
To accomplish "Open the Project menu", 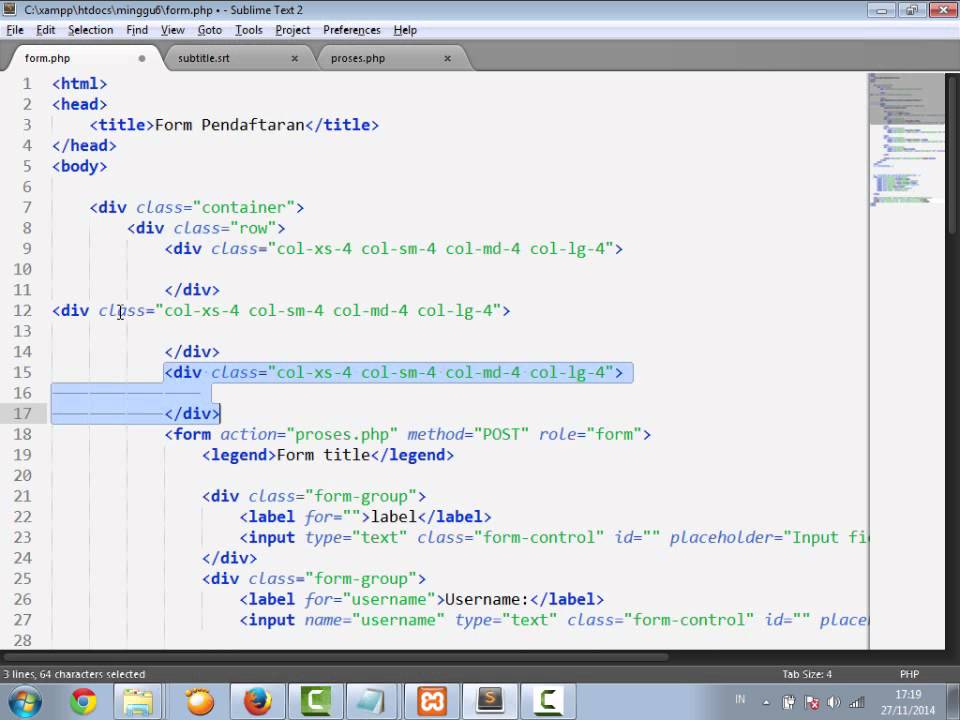I will 293,30.
